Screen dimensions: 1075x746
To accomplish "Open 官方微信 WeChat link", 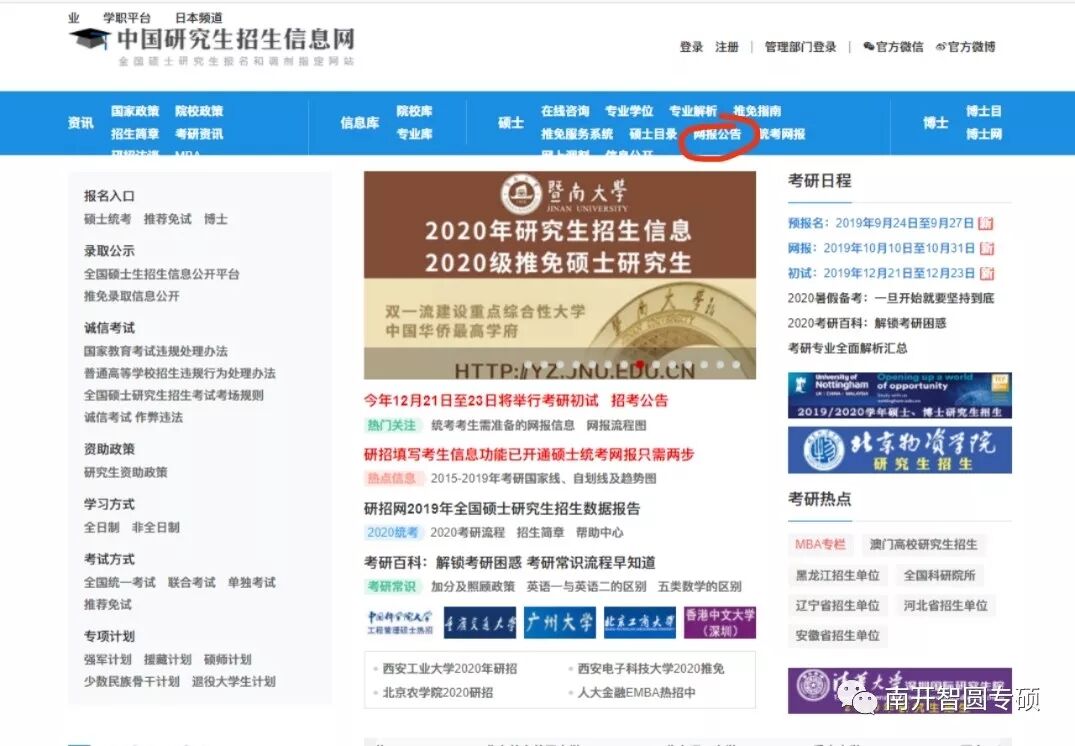I will [x=893, y=47].
